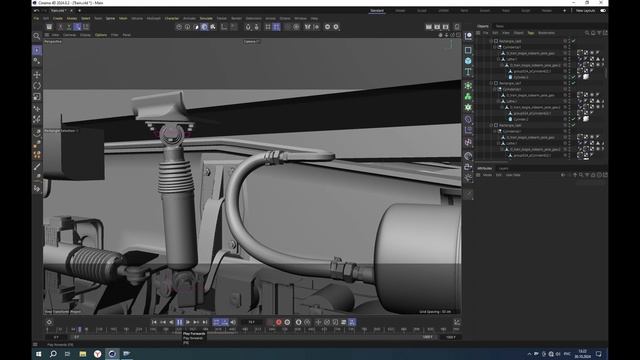Viewport: 640px width, 360px height.
Task: Collapse the second Lathe1 node
Action: pyautogui.click(x=498, y=101)
